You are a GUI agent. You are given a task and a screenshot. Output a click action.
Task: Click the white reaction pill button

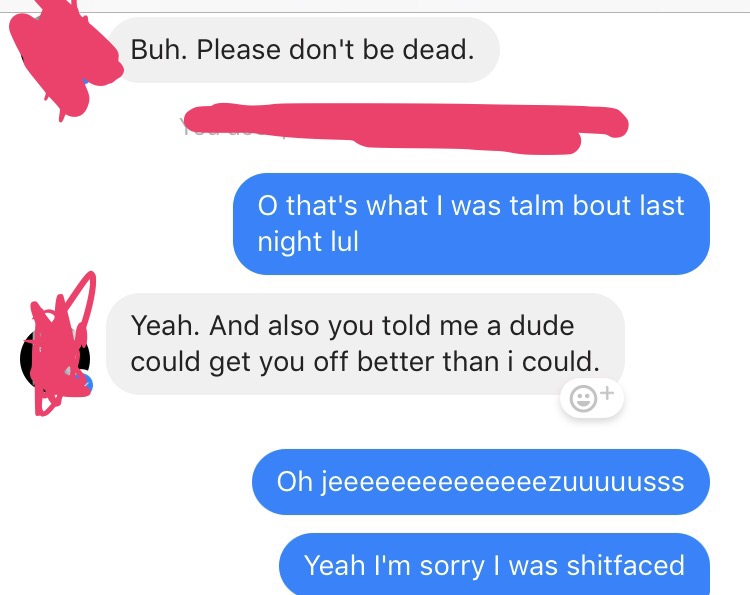click(x=592, y=398)
